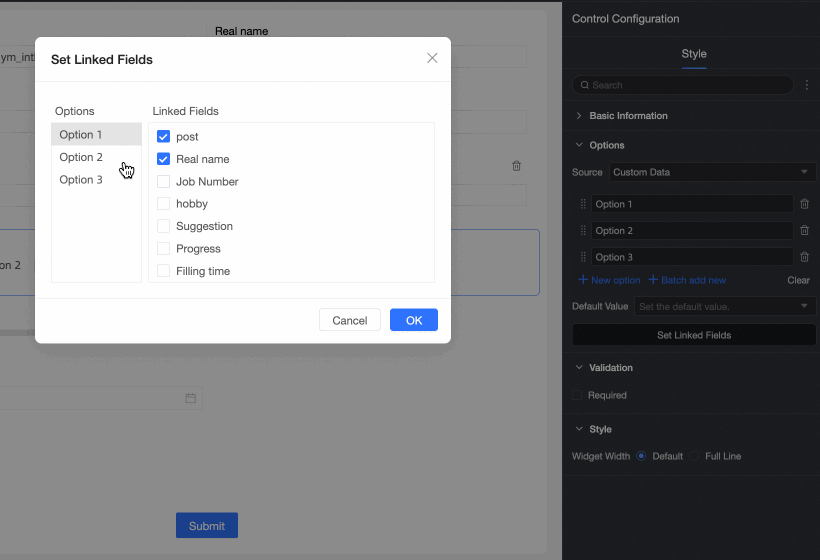Click Batch add new link
The width and height of the screenshot is (820, 560).
(x=687, y=280)
